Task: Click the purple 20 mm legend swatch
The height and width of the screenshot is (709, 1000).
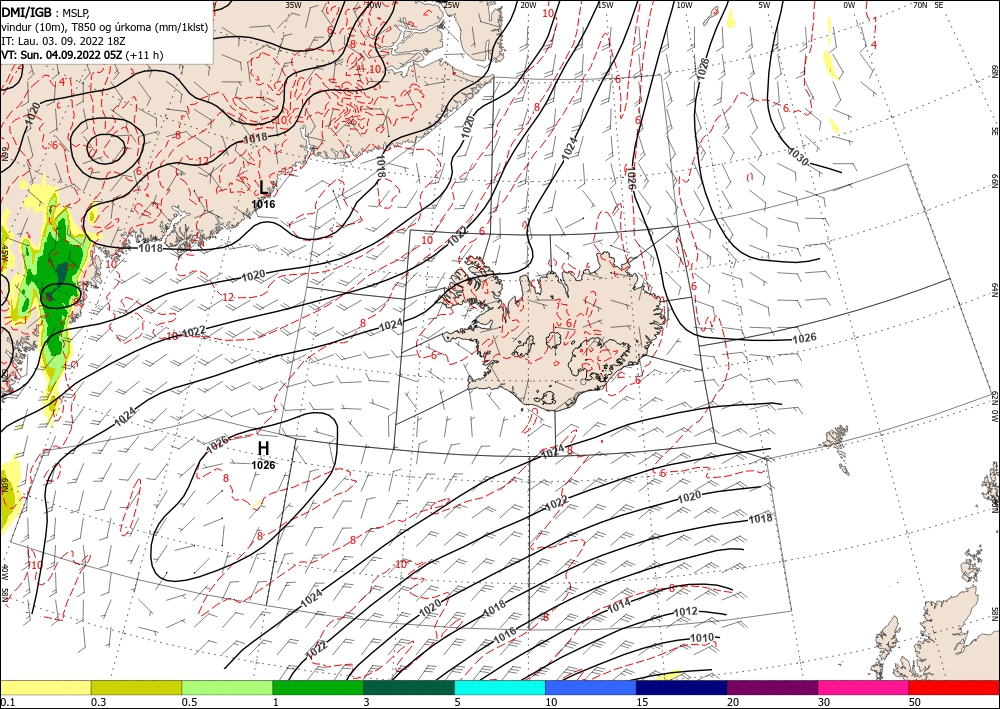Action: tap(772, 687)
